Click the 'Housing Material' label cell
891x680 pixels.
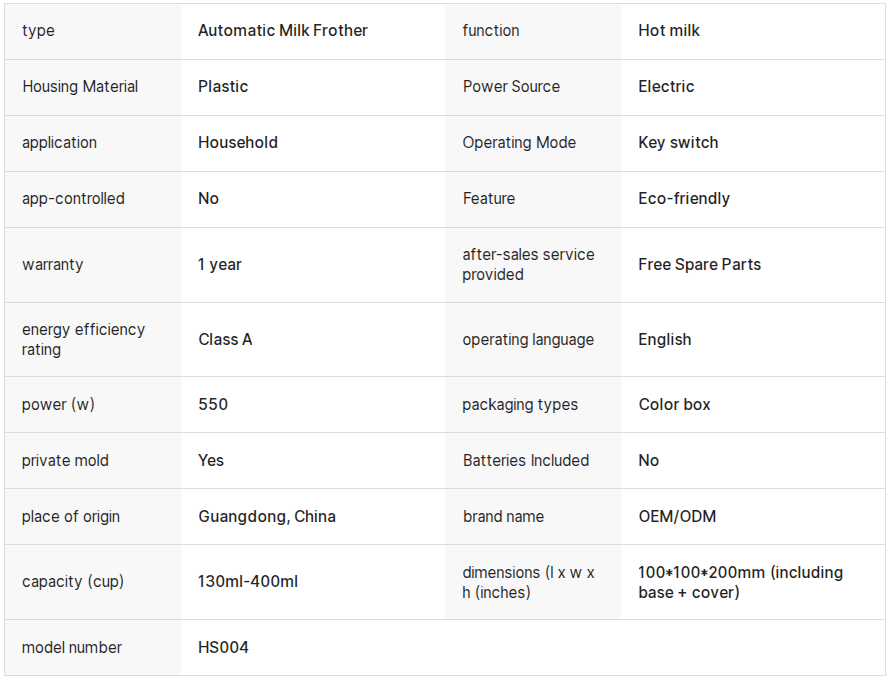[80, 87]
